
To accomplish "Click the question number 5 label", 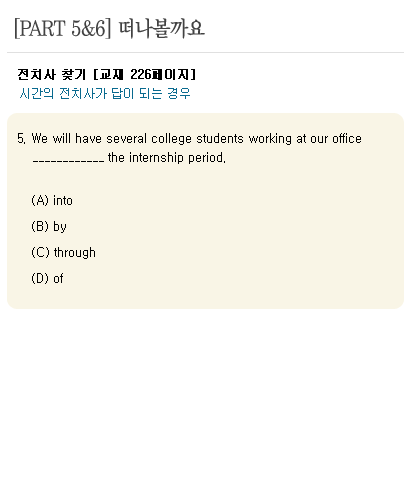I will 21,138.
